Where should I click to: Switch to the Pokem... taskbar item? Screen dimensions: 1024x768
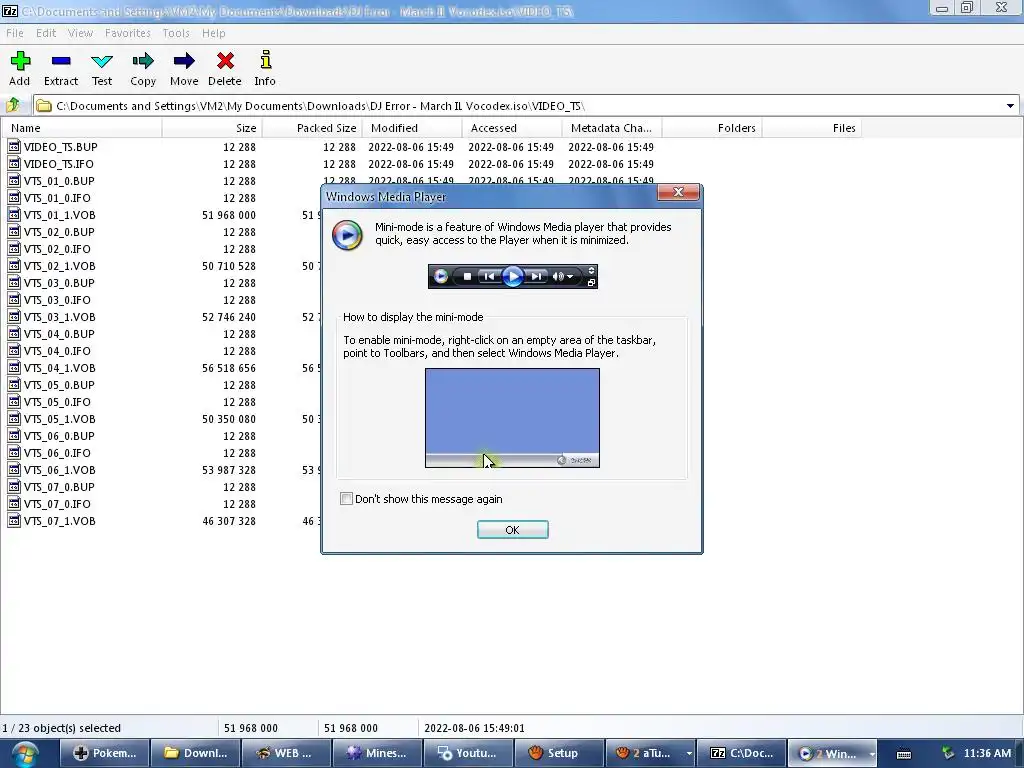click(104, 753)
